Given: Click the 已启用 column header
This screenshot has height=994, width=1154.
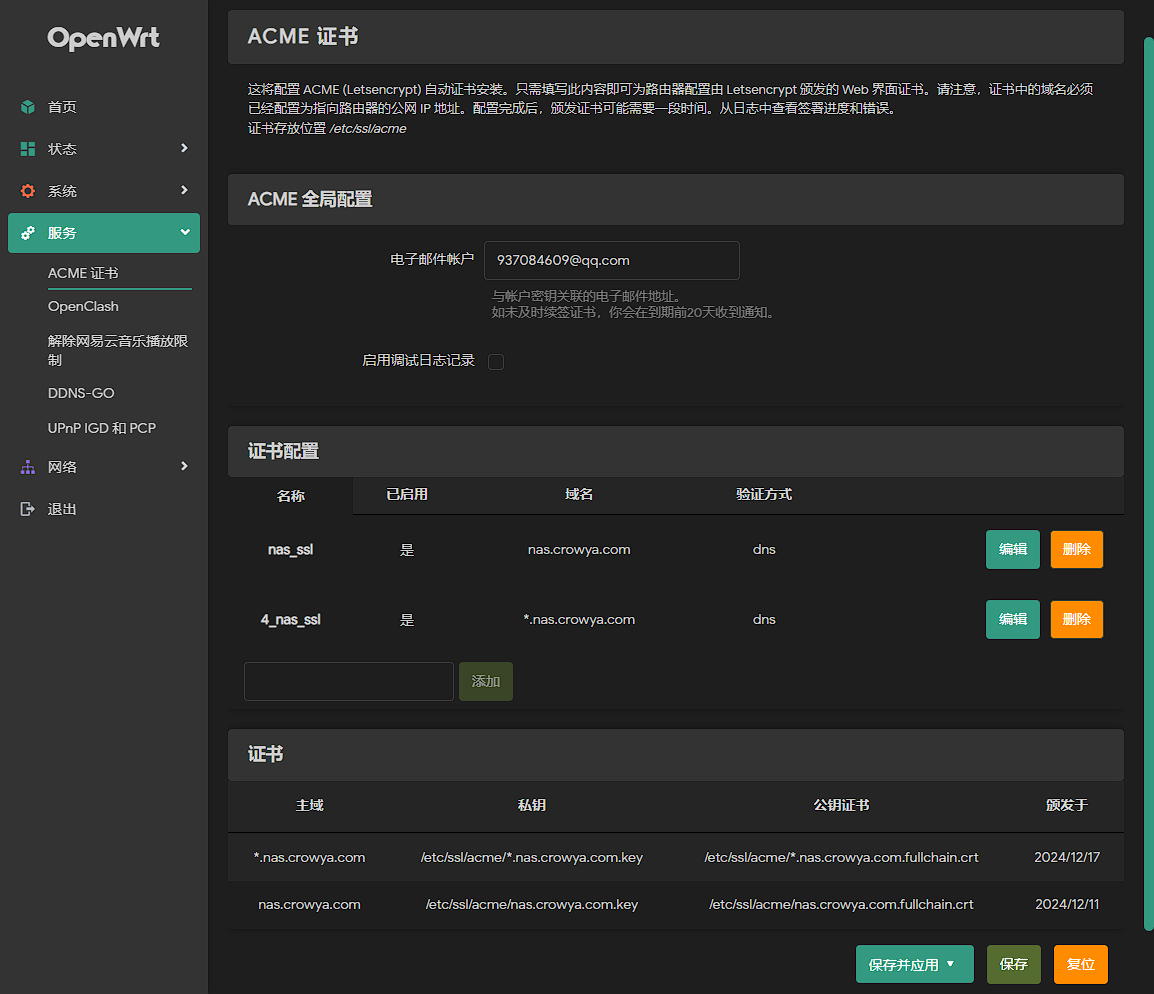Looking at the screenshot, I should (407, 494).
